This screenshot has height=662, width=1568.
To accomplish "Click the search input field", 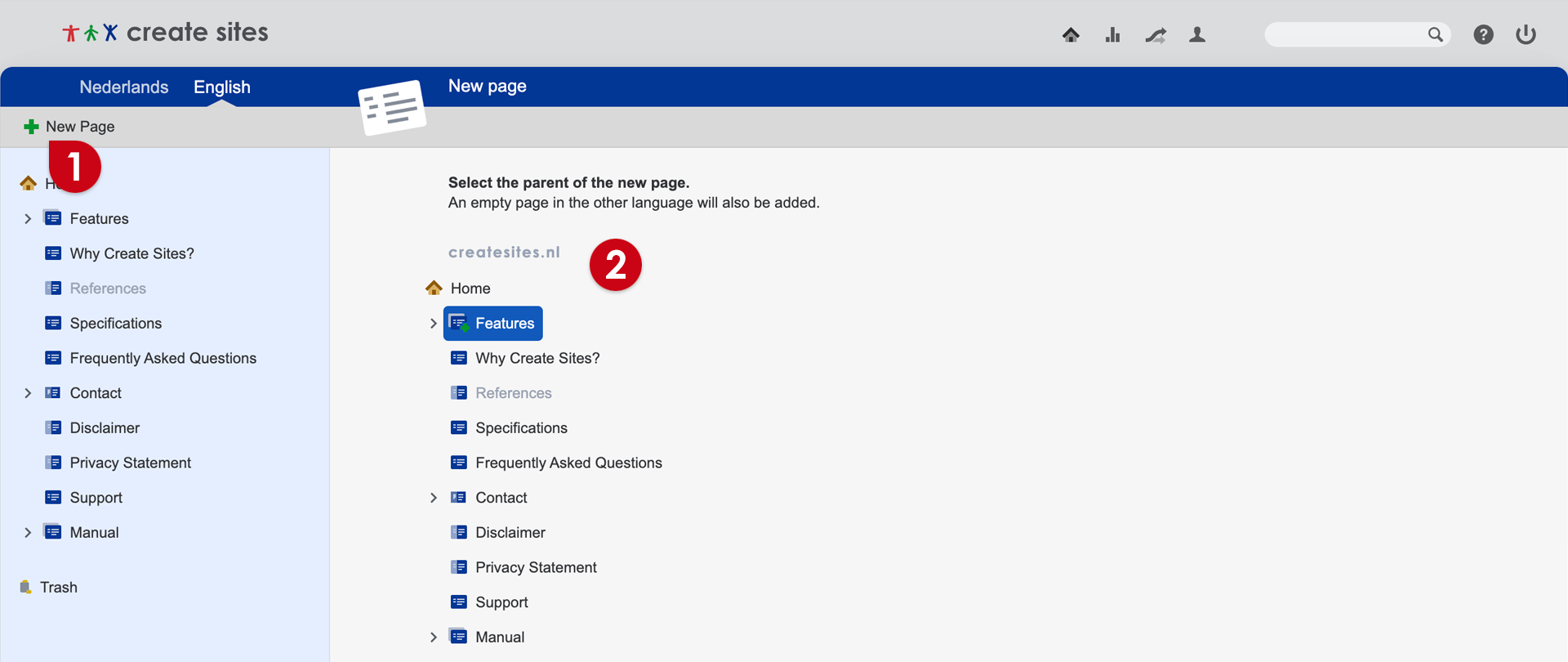I will click(1343, 34).
